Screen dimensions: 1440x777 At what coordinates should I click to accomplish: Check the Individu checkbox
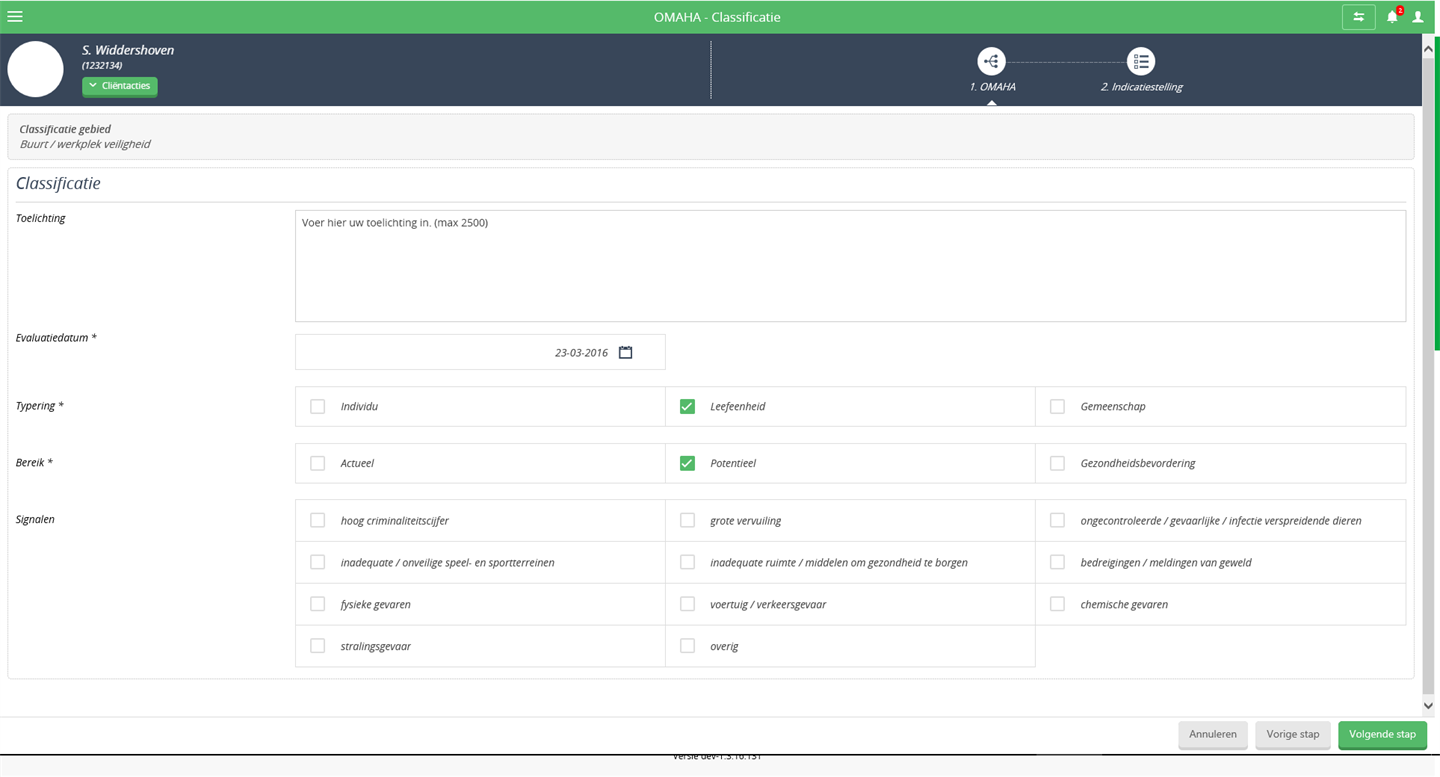click(318, 407)
